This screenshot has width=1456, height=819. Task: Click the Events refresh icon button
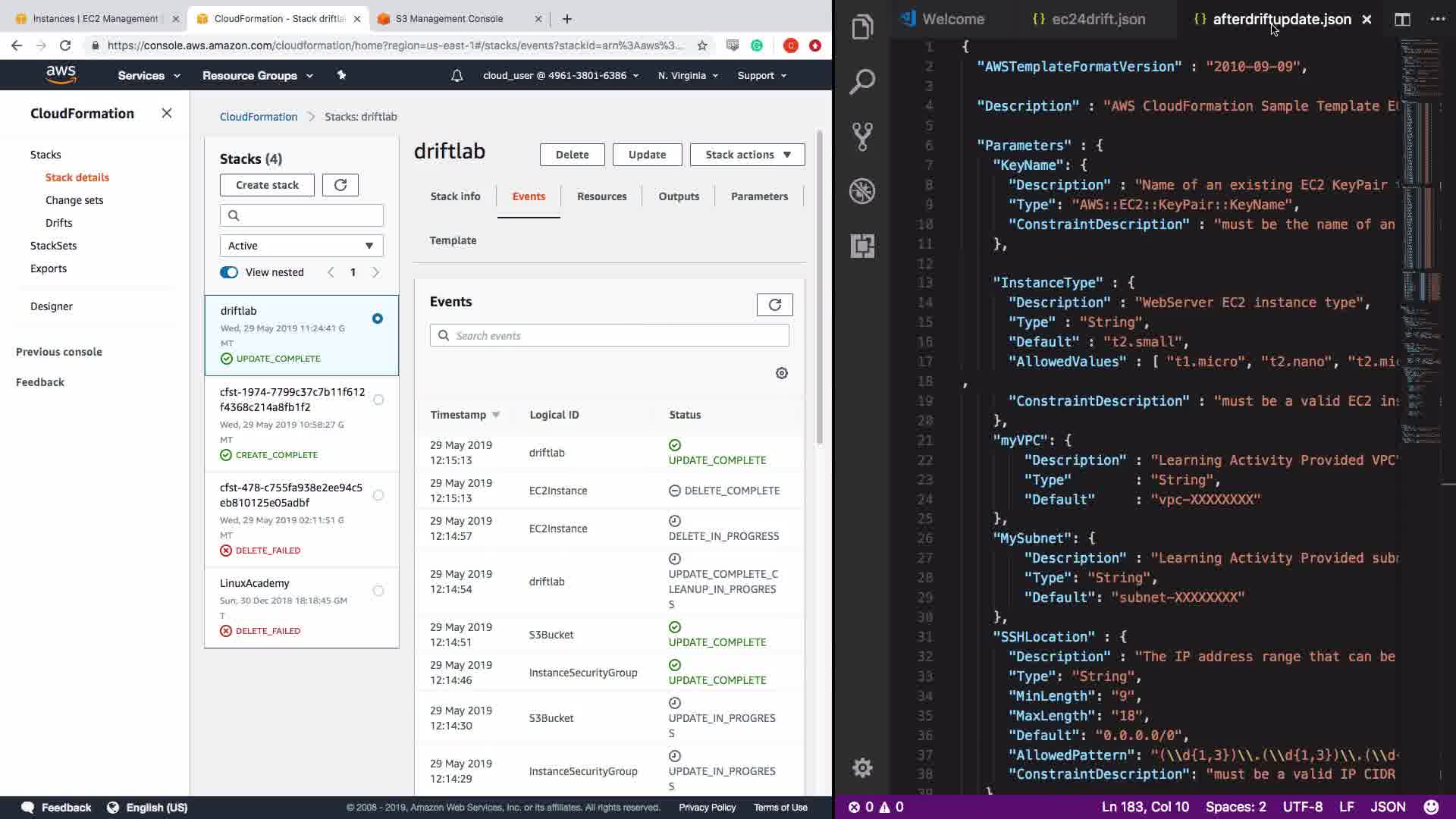tap(774, 305)
